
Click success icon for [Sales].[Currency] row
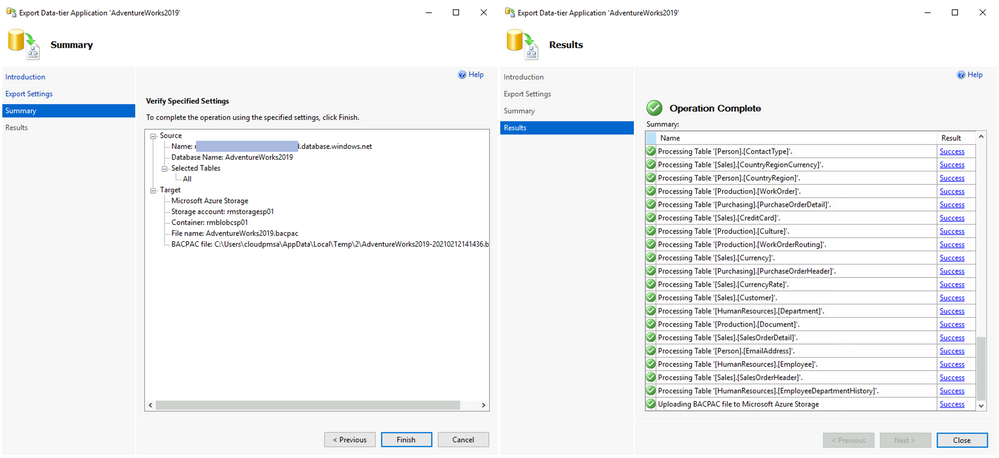coord(650,258)
